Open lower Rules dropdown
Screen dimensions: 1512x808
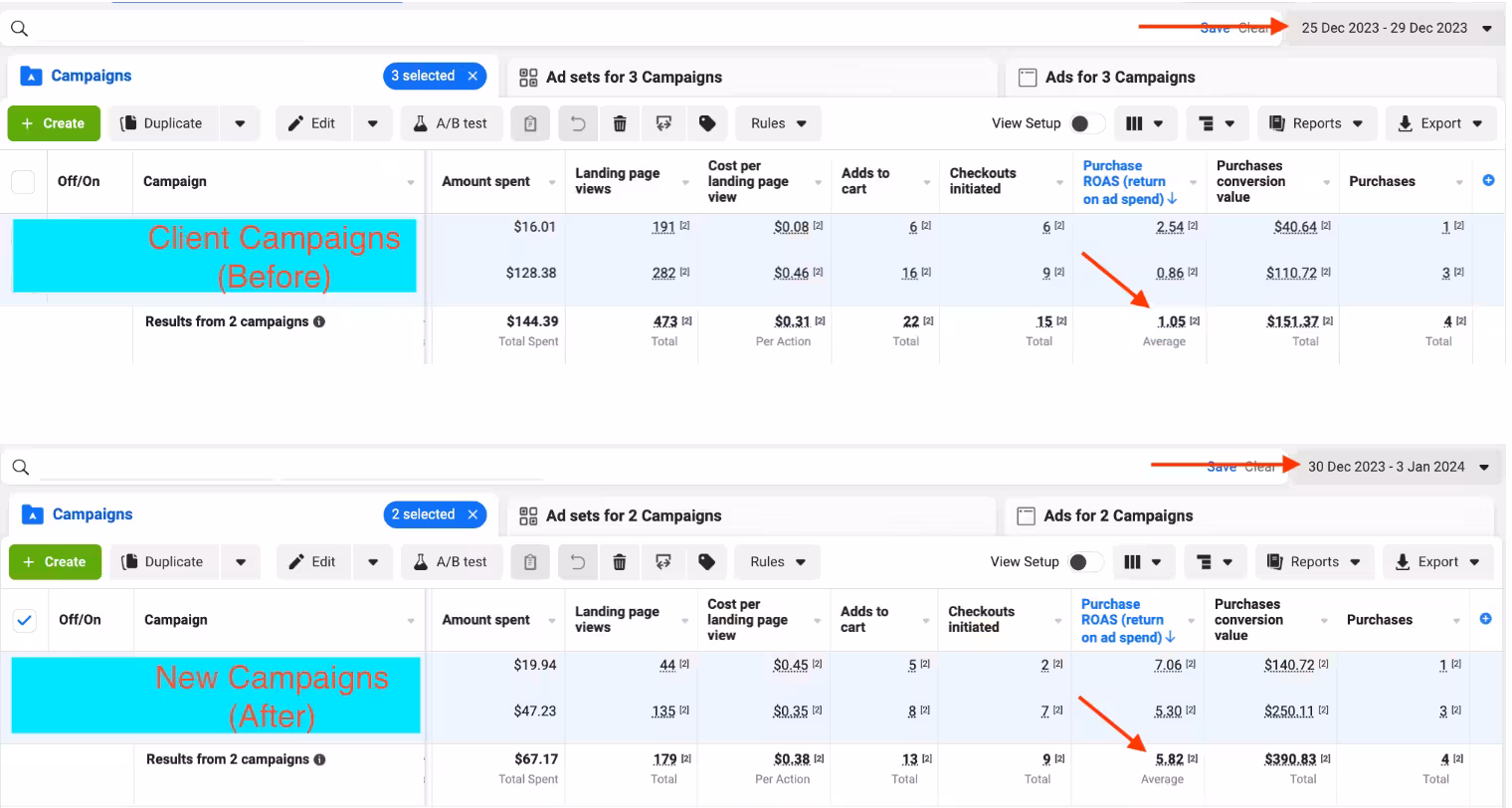tap(777, 562)
